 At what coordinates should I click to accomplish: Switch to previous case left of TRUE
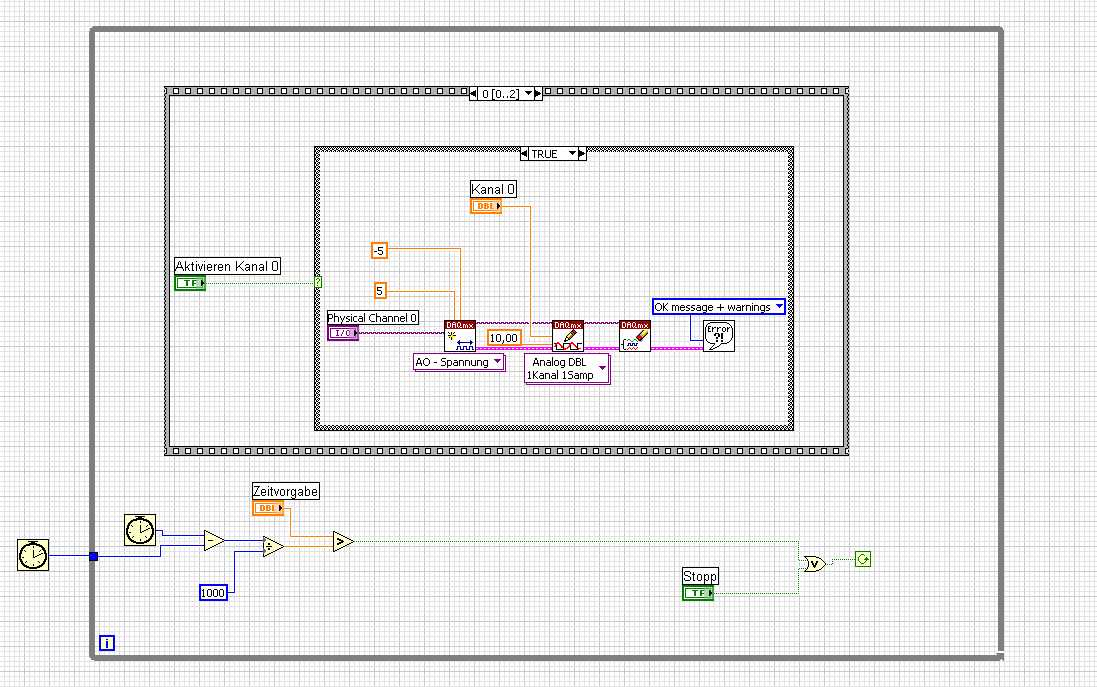525,154
